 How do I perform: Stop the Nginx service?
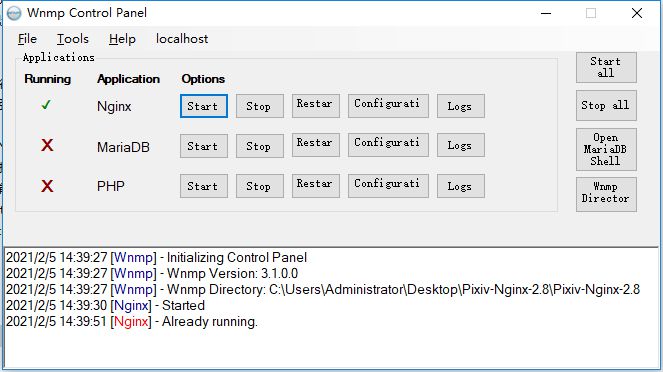pos(260,106)
